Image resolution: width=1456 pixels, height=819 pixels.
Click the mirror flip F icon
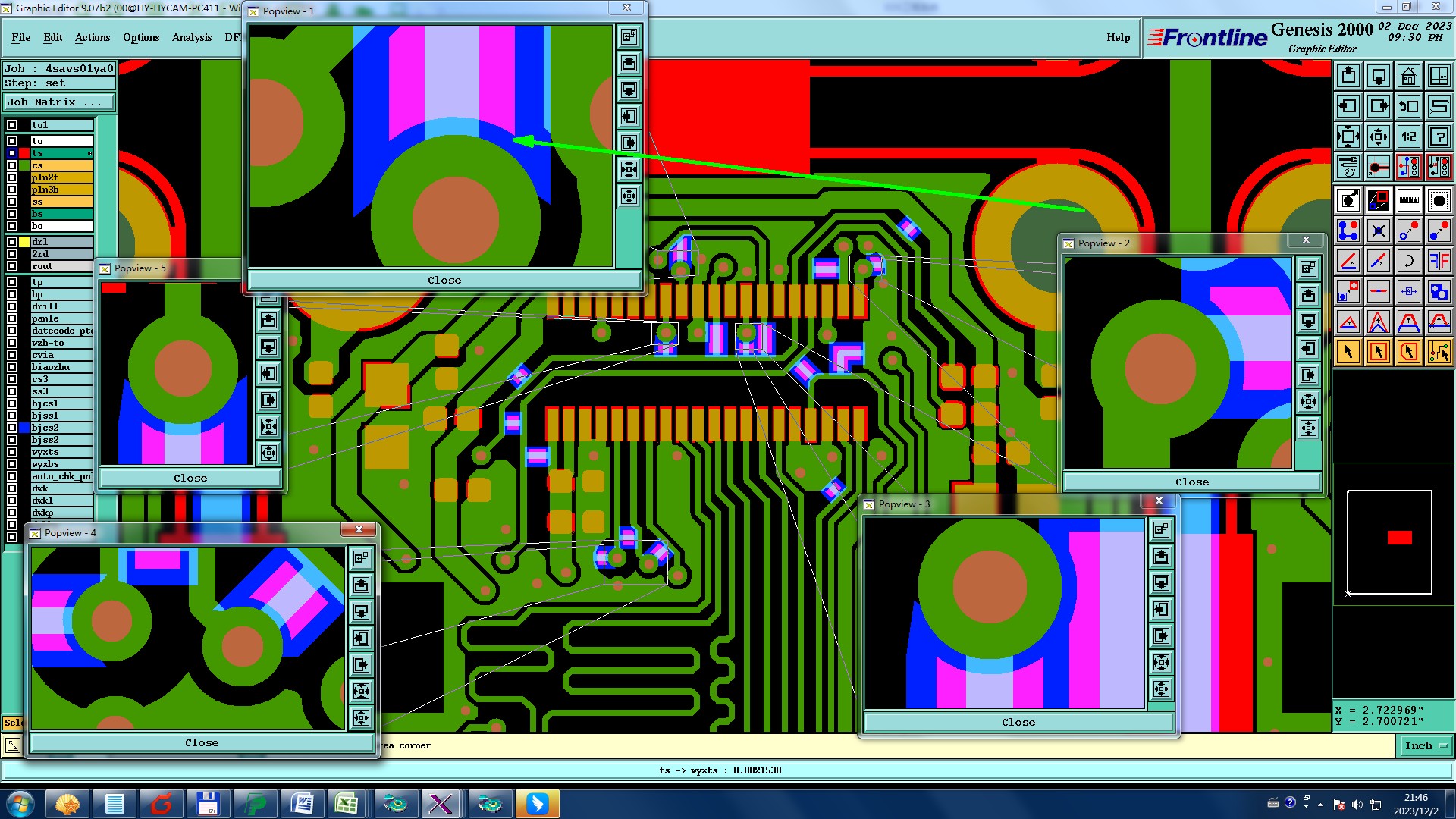[x=1439, y=261]
